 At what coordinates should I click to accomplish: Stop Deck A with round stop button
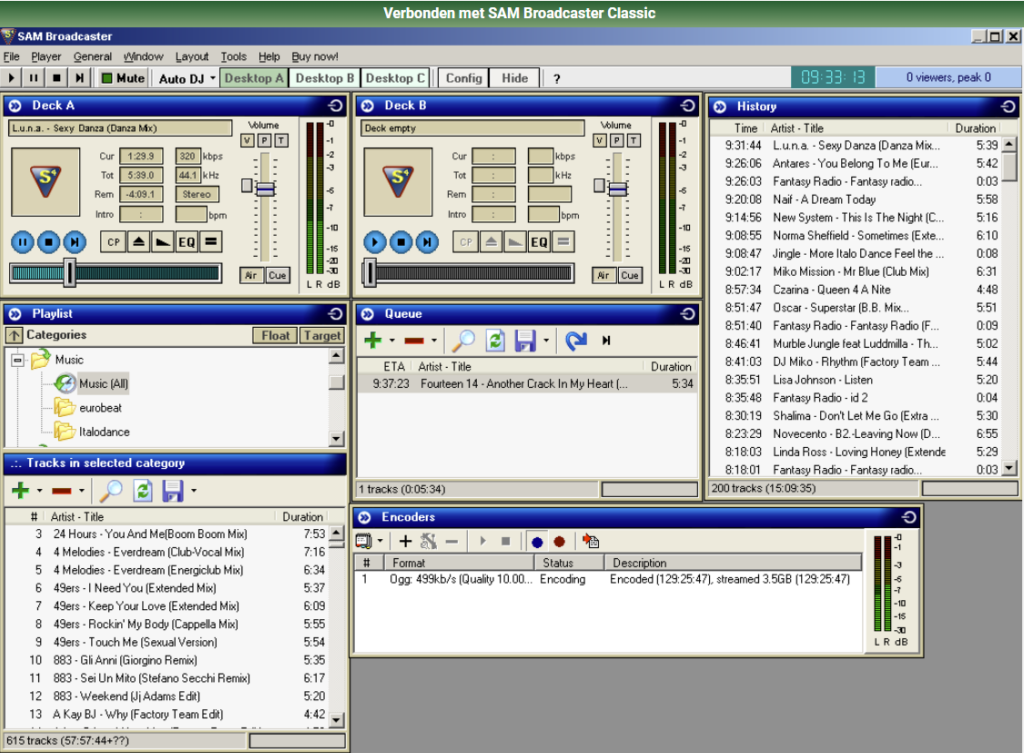[x=48, y=242]
